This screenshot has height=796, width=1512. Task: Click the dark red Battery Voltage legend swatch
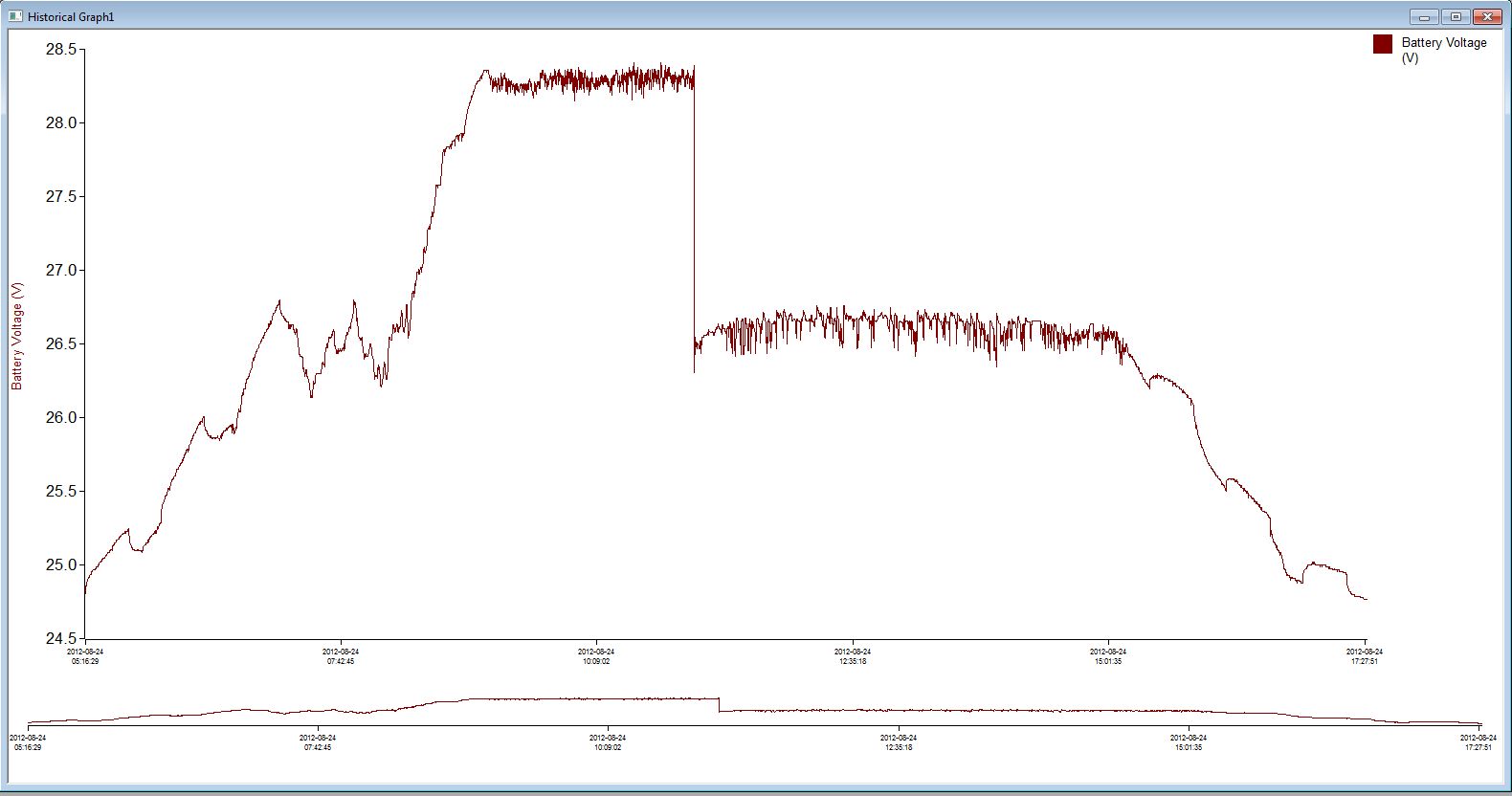[x=1382, y=44]
